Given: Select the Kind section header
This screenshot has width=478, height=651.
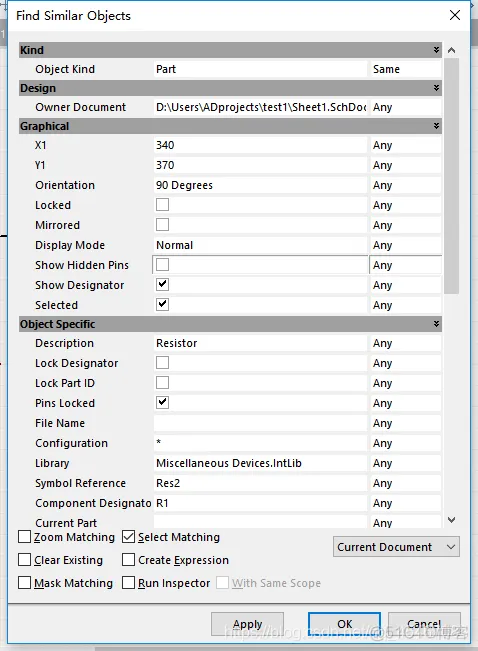Looking at the screenshot, I should click(x=230, y=50).
